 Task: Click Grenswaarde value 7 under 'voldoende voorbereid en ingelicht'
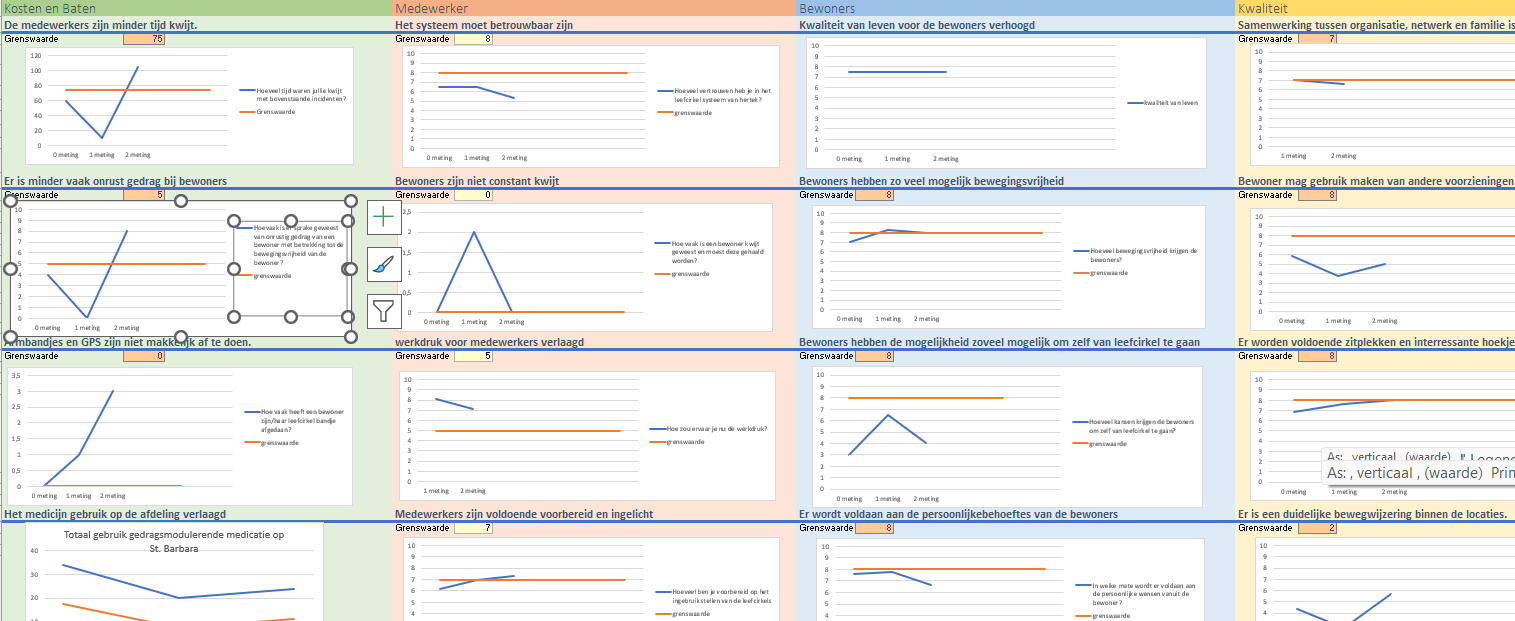point(473,528)
